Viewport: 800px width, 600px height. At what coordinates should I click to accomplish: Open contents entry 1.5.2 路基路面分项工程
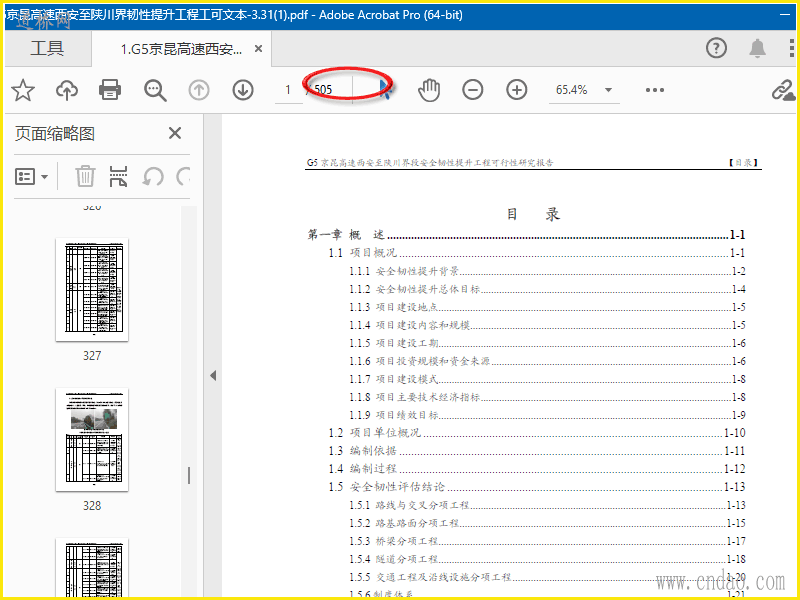point(547,523)
